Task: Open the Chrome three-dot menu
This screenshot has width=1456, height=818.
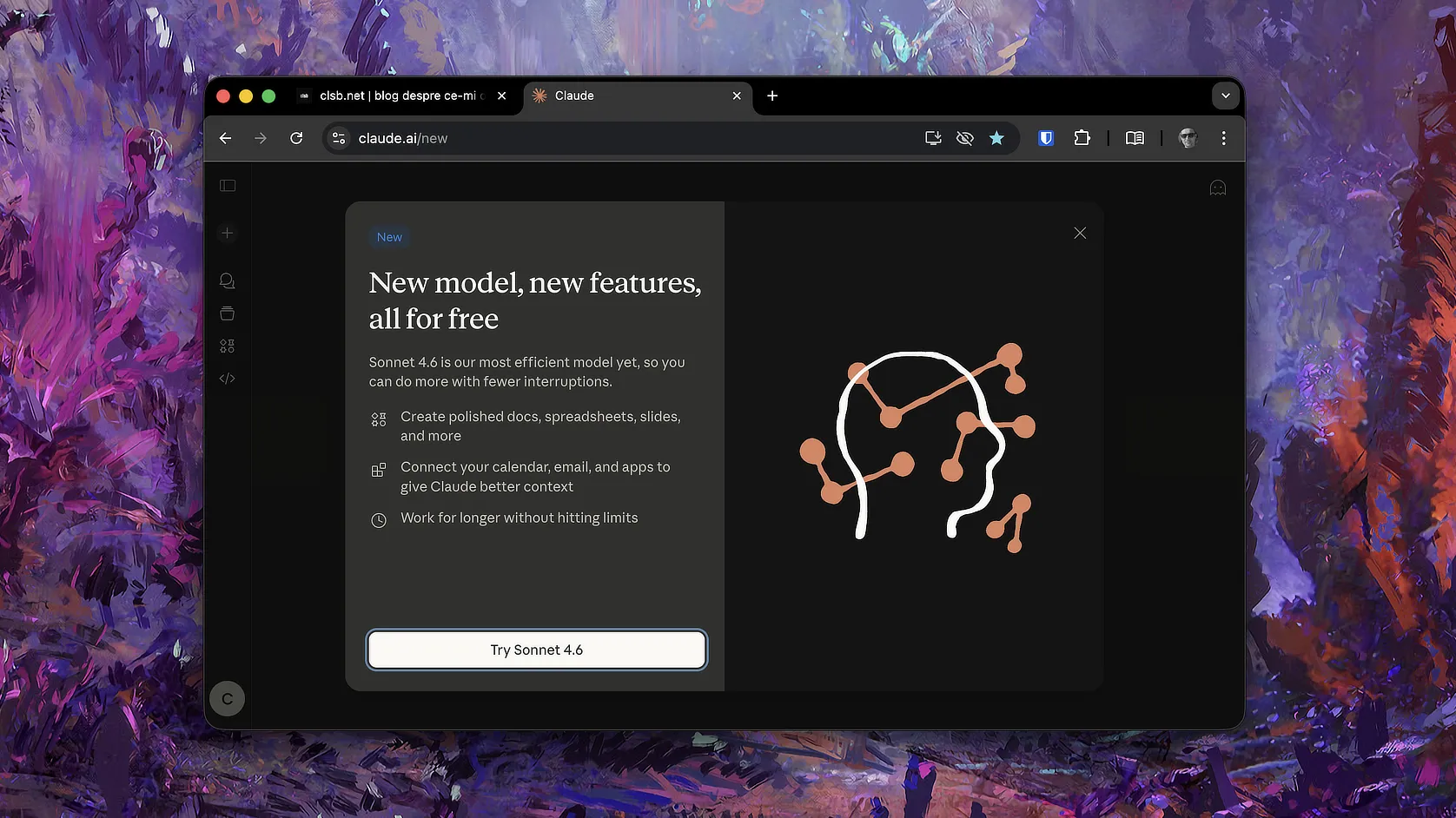Action: 1223,138
